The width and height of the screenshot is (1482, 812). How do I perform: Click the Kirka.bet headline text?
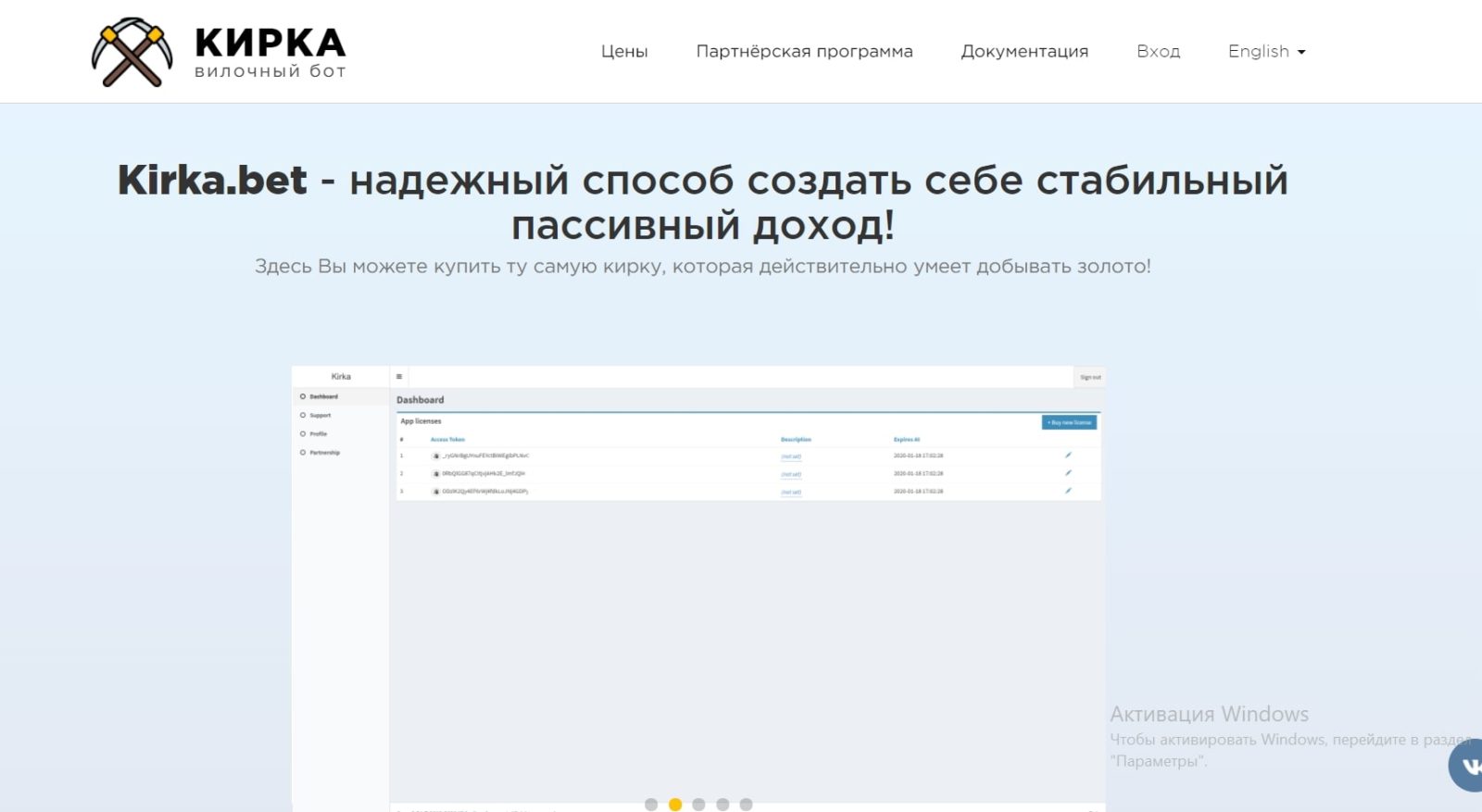703,202
